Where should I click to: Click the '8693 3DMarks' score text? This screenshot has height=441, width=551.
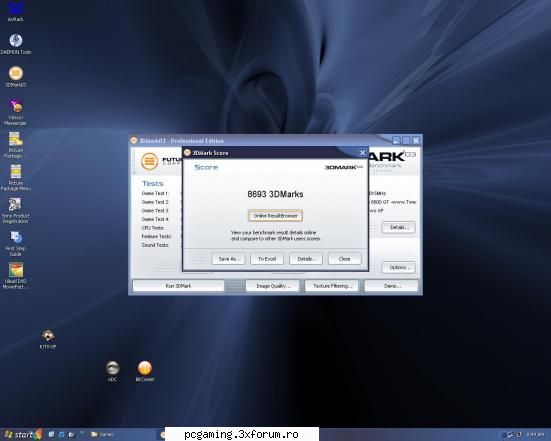coord(275,194)
